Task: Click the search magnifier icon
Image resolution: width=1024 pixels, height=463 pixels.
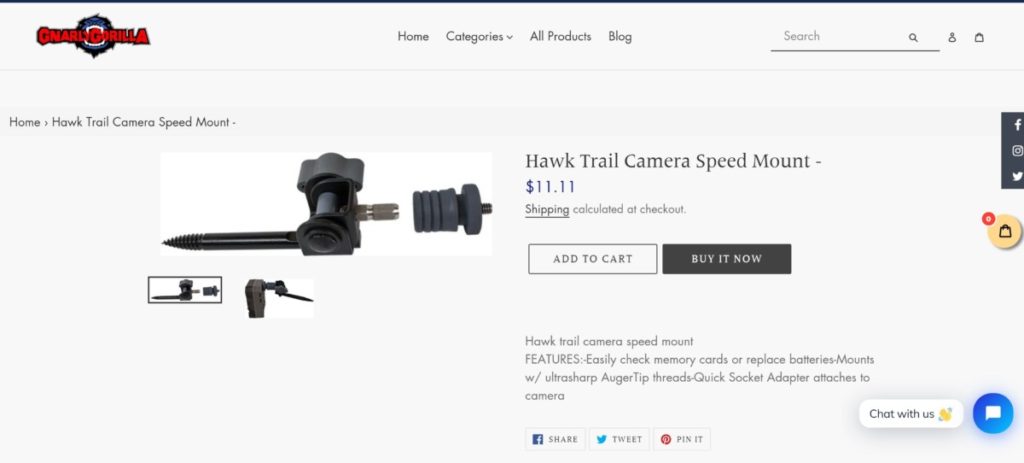Action: coord(913,38)
